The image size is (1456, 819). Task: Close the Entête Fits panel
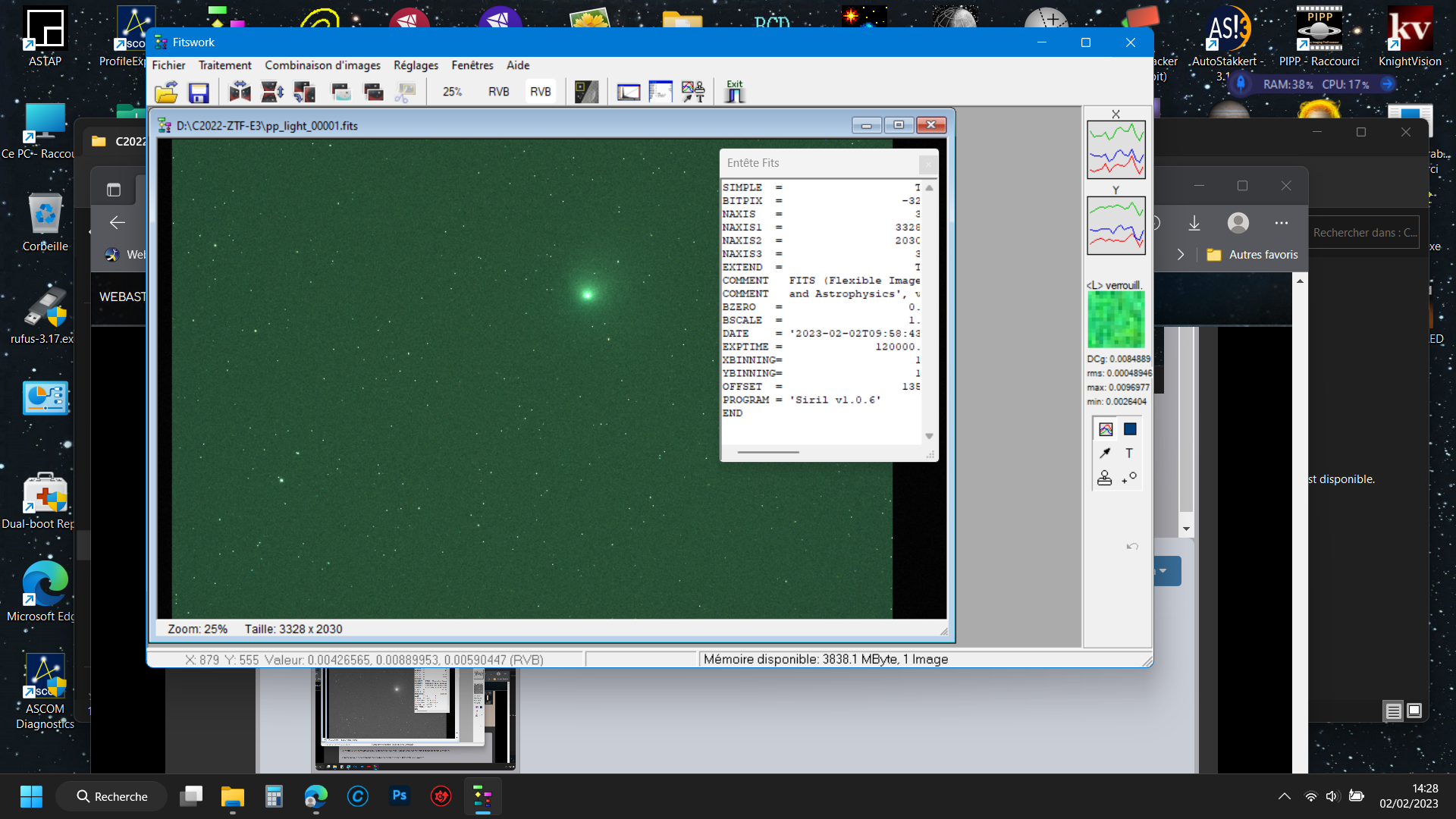[928, 164]
